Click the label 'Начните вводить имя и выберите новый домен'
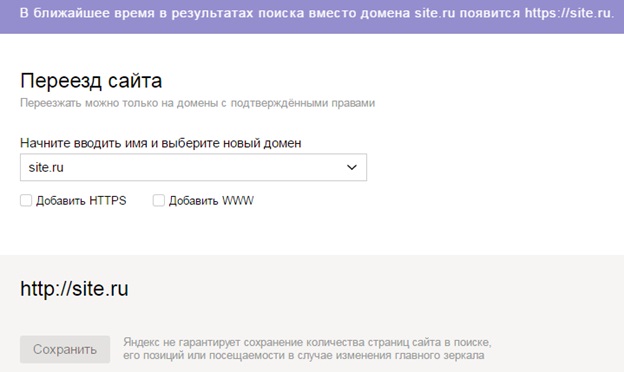This screenshot has width=624, height=372. pos(161,143)
